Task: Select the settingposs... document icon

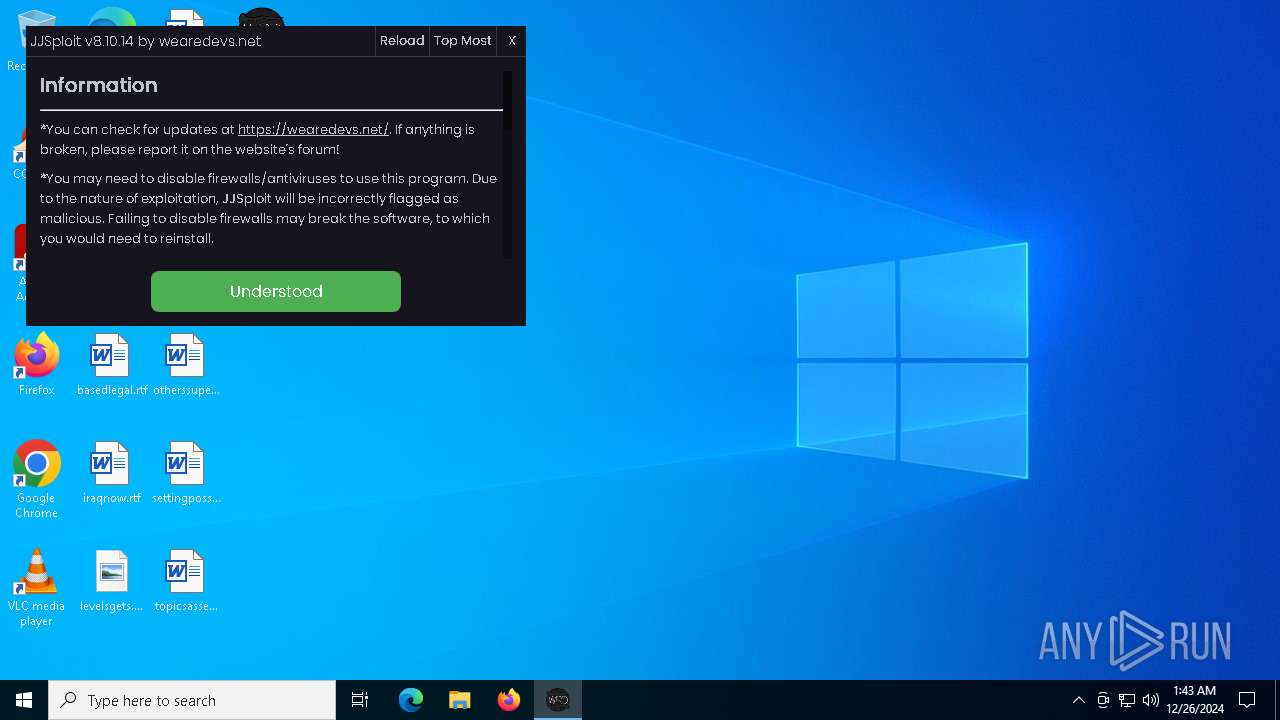Action: (x=186, y=473)
